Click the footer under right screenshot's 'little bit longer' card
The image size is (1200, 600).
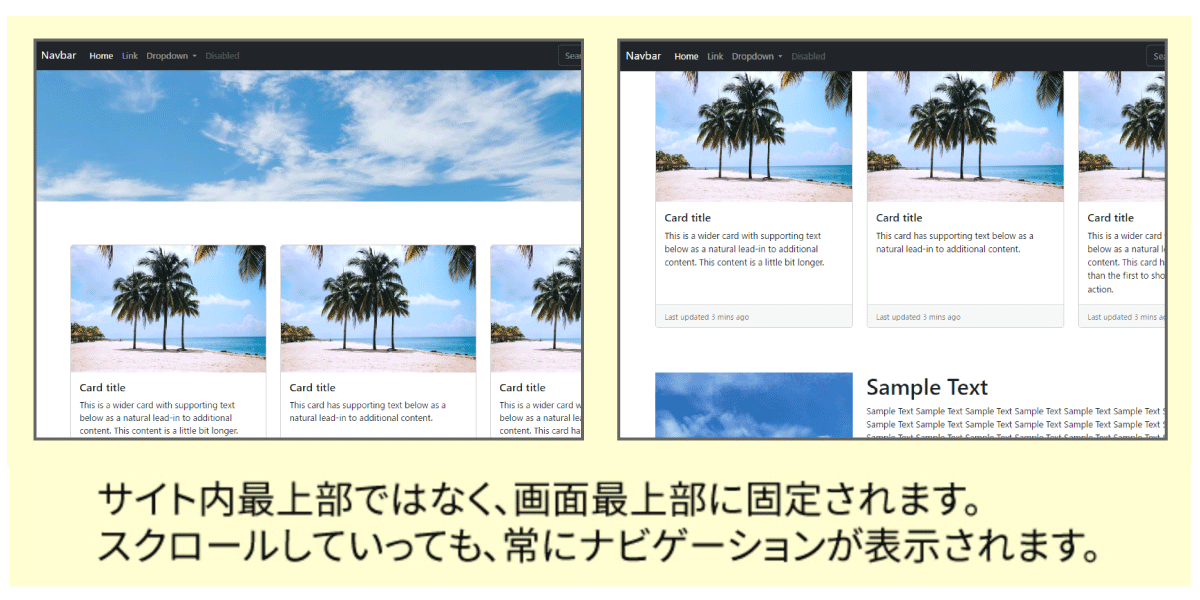(754, 316)
